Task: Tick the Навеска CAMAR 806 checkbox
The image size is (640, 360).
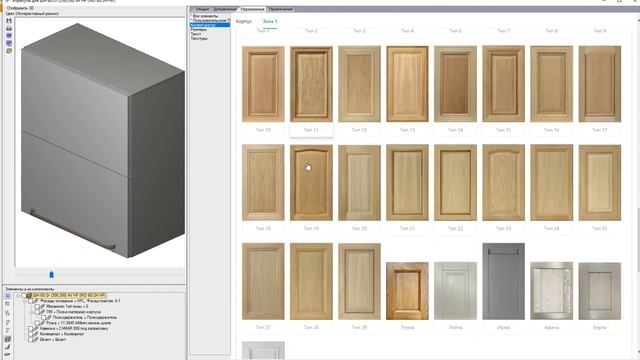Action: pos(31,329)
